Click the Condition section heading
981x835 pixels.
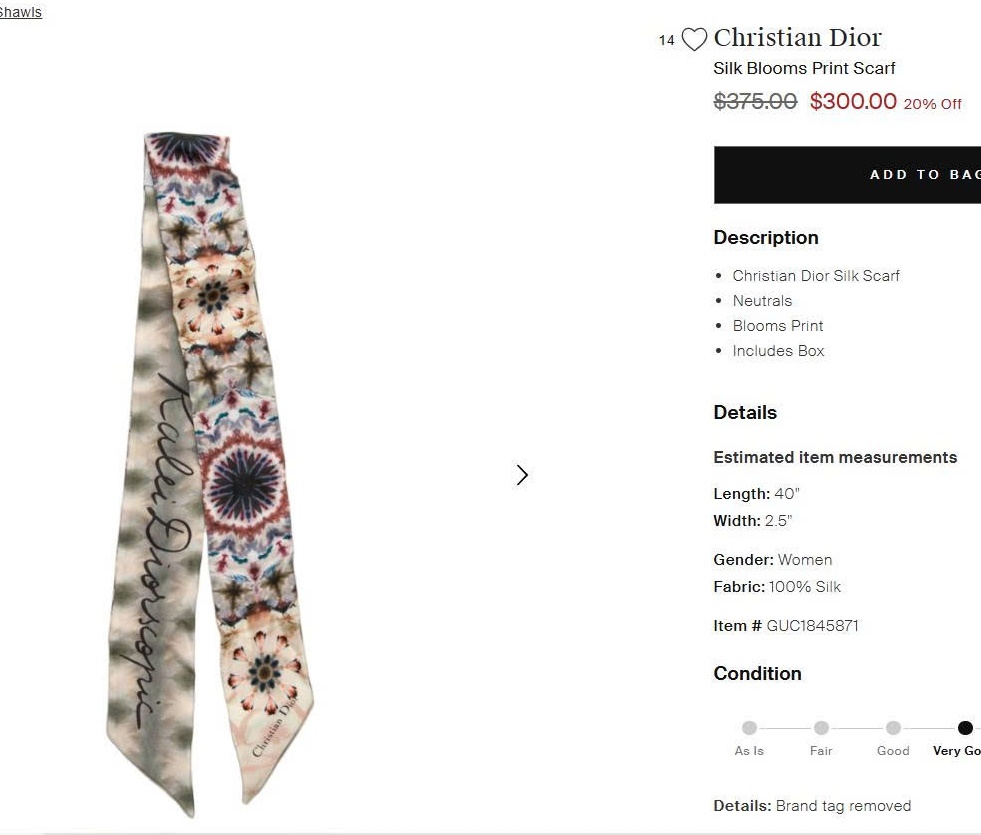[x=757, y=673]
